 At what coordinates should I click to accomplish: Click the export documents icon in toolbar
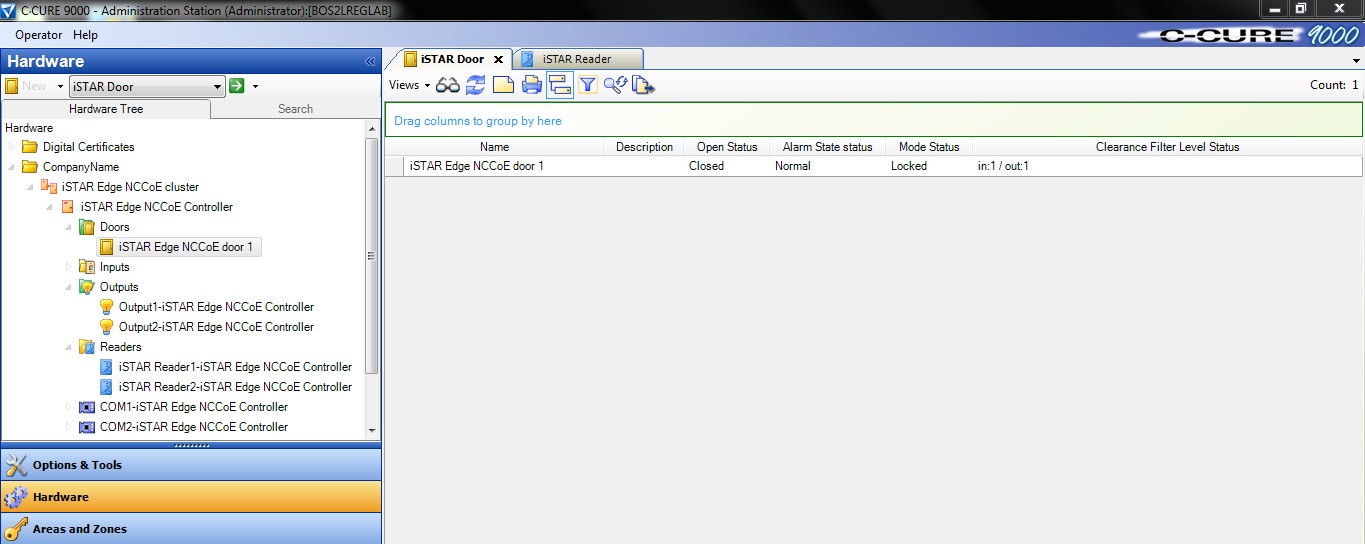643,86
